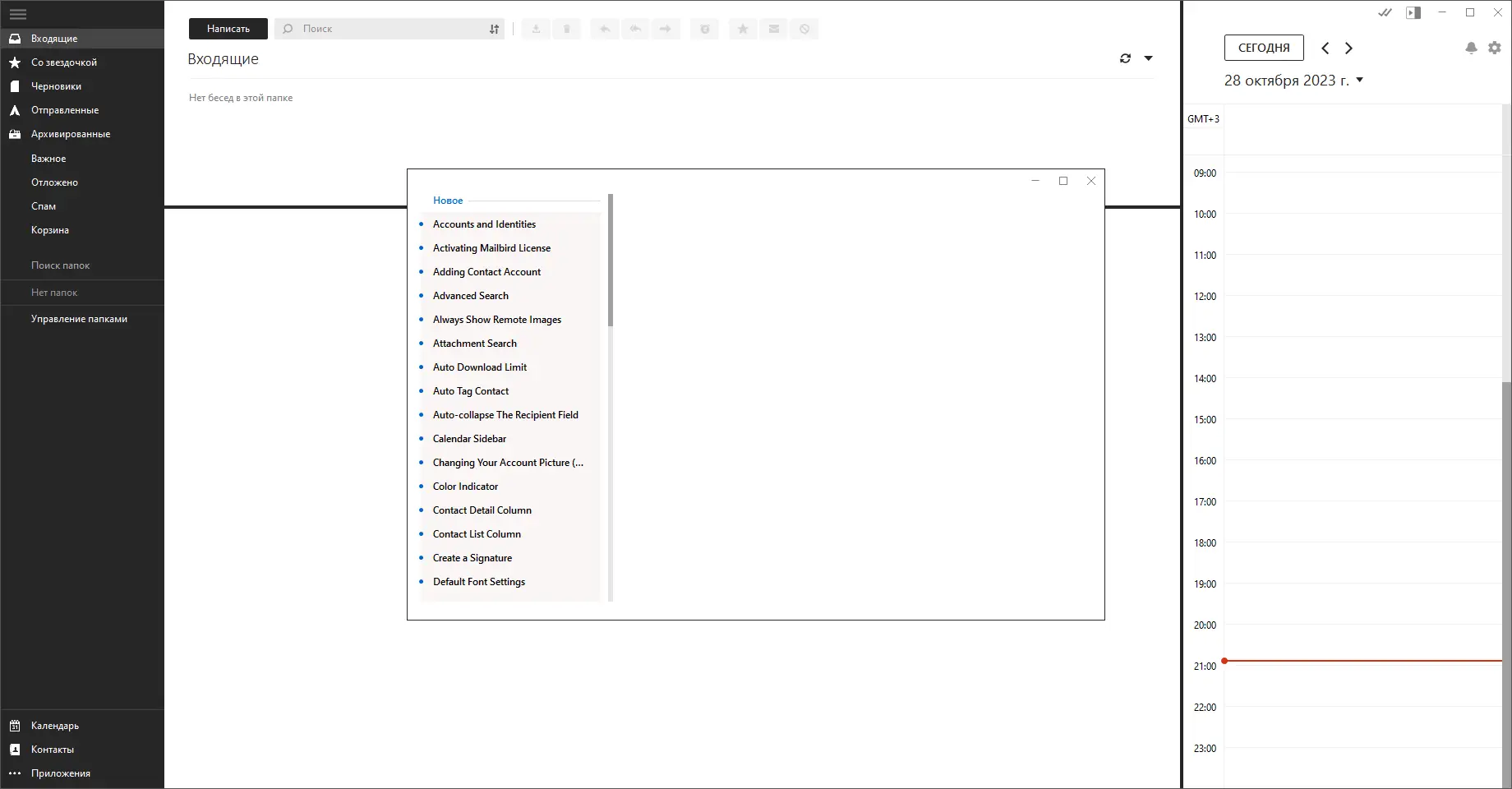Click the envelope mark-as-read icon

tap(774, 29)
